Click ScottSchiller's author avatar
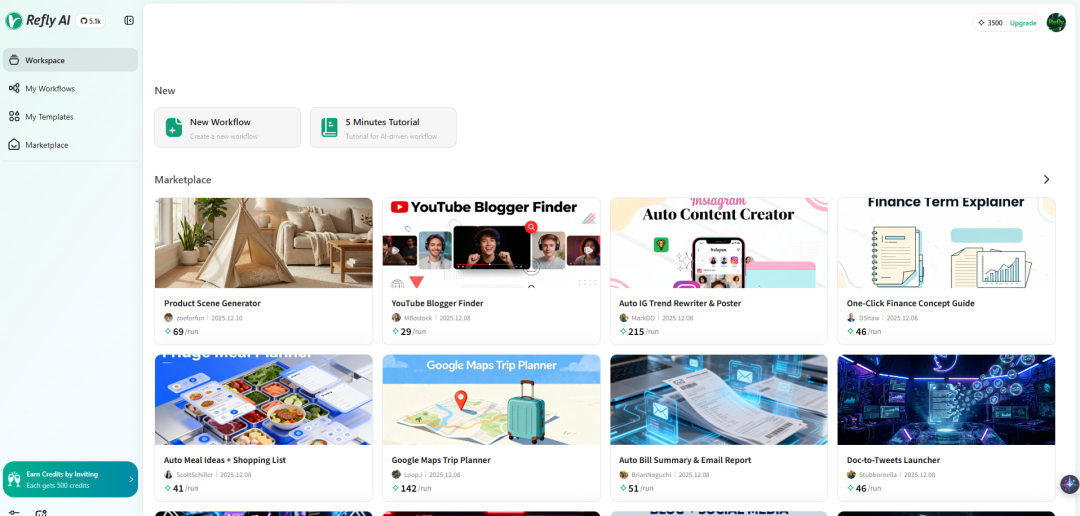 [168, 475]
